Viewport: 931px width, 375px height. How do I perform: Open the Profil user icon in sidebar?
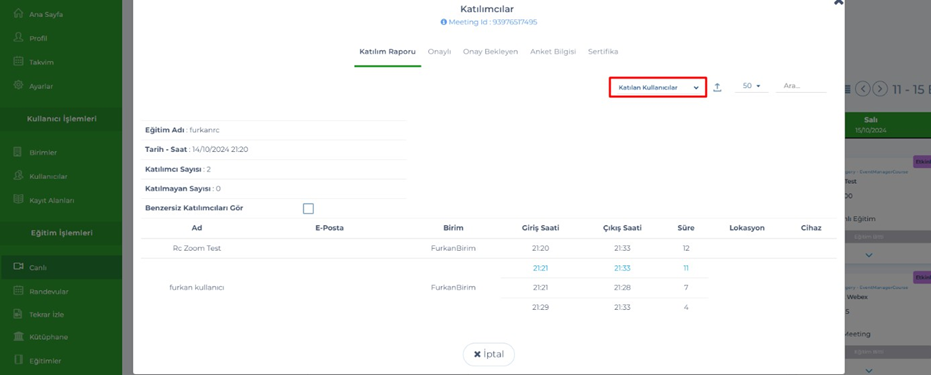[18, 38]
